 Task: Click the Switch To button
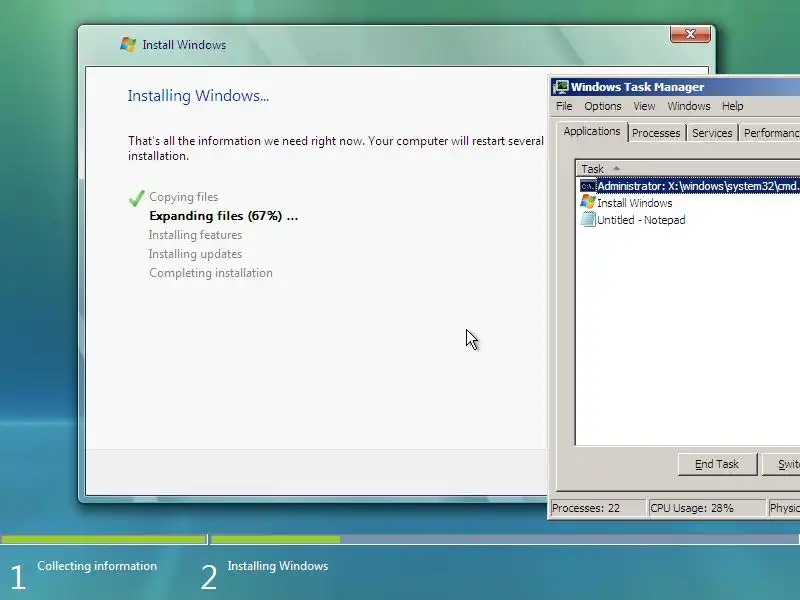[x=782, y=464]
